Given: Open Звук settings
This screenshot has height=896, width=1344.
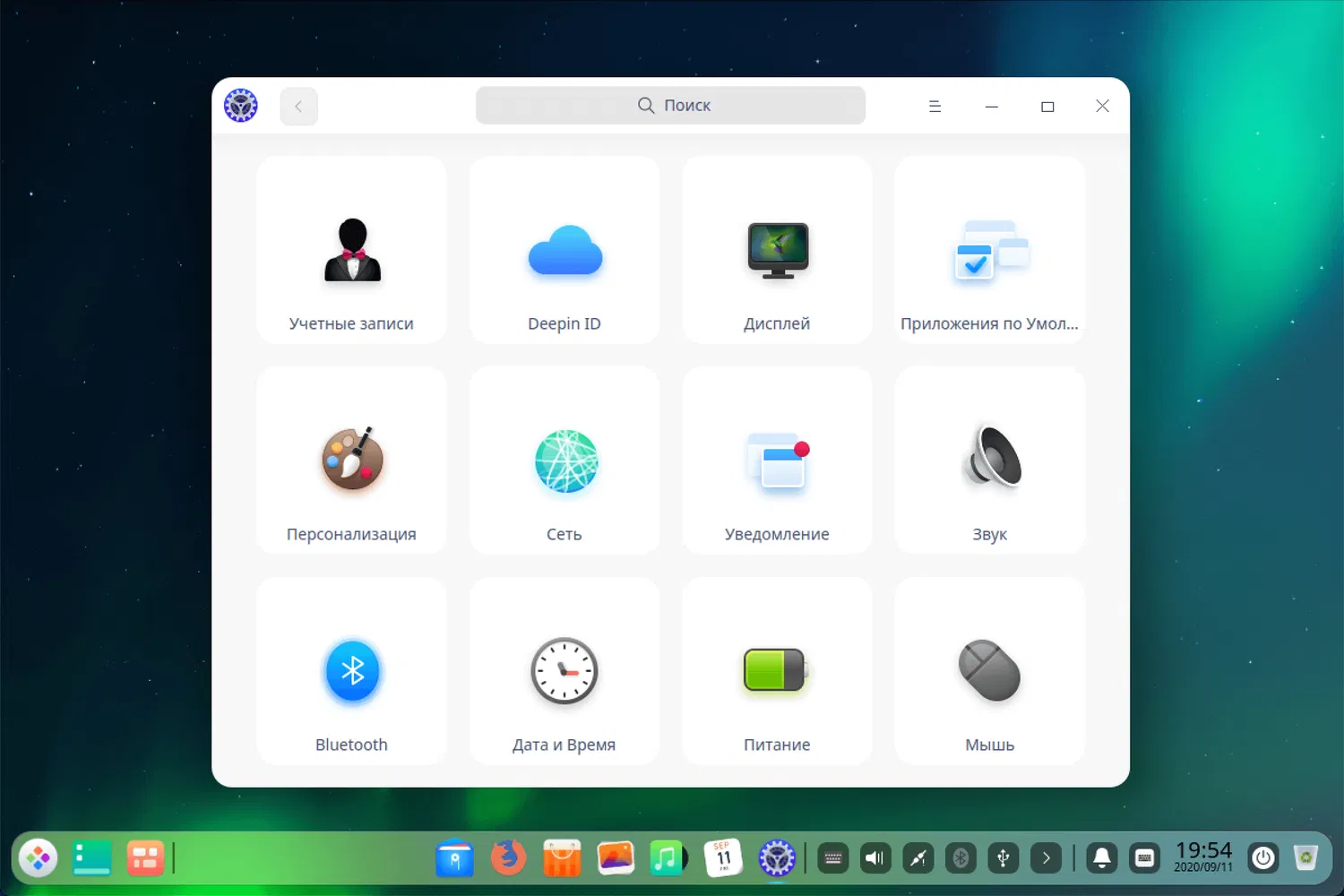Looking at the screenshot, I should coord(989,461).
